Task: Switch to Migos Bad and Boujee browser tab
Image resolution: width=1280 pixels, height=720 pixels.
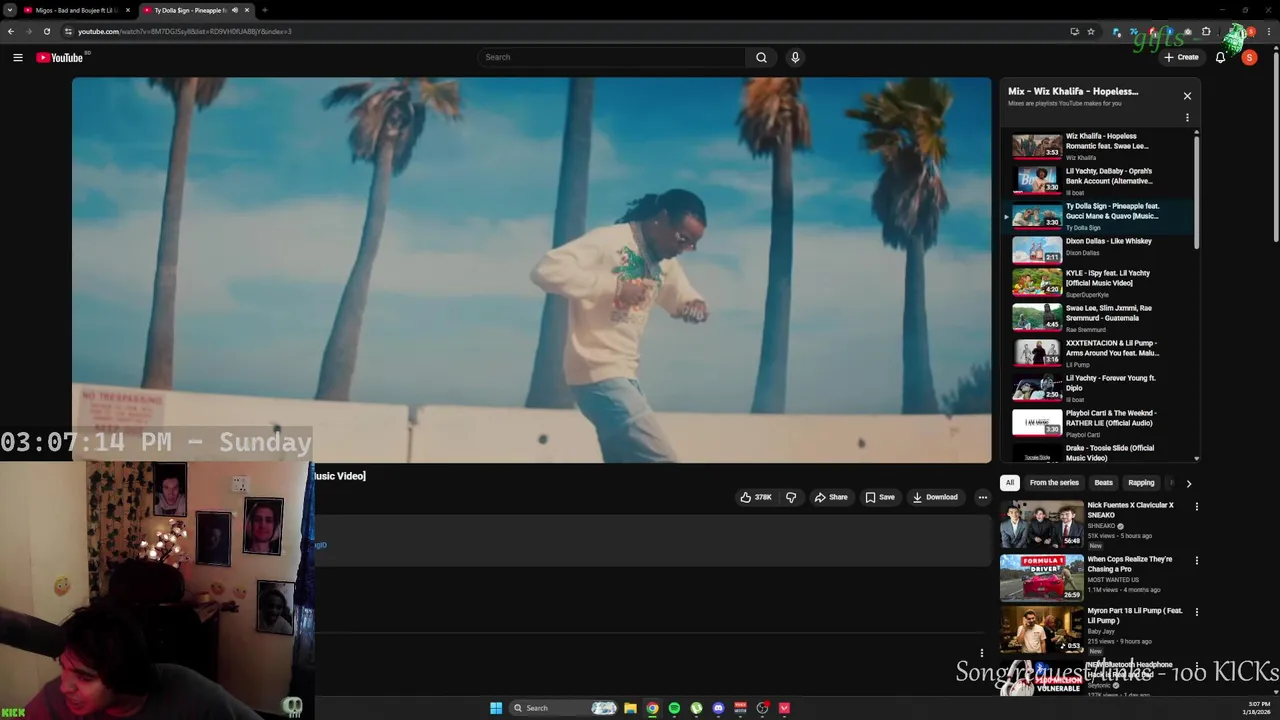Action: (75, 10)
